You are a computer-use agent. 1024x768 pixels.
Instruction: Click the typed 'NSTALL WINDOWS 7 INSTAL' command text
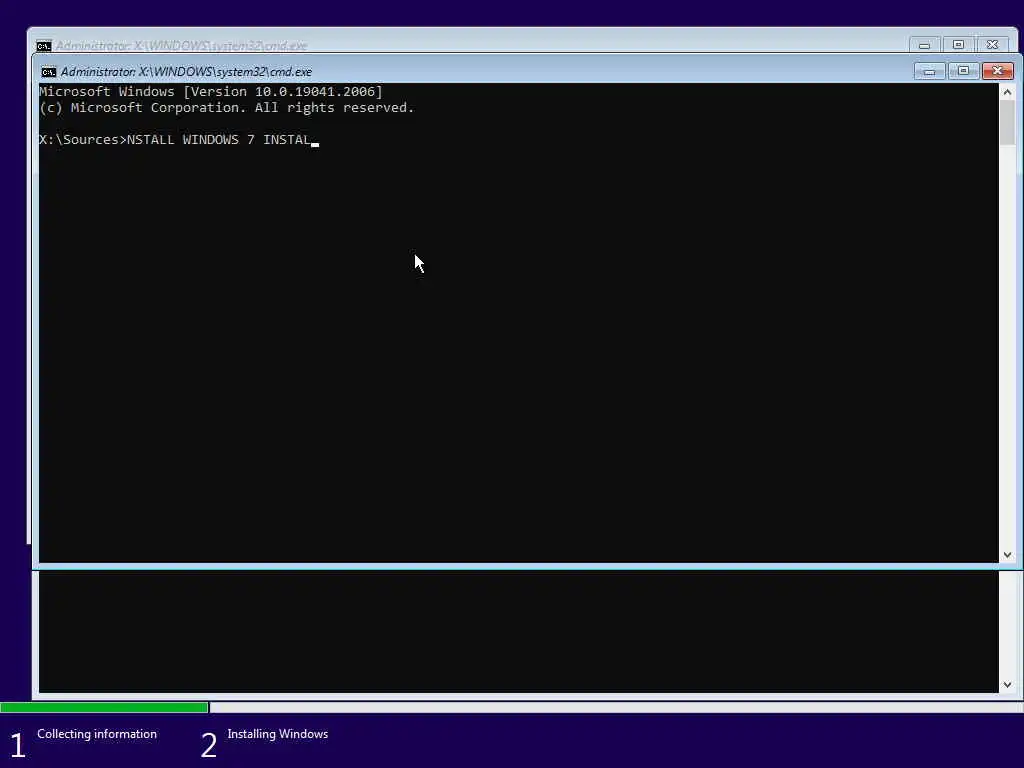(219, 140)
